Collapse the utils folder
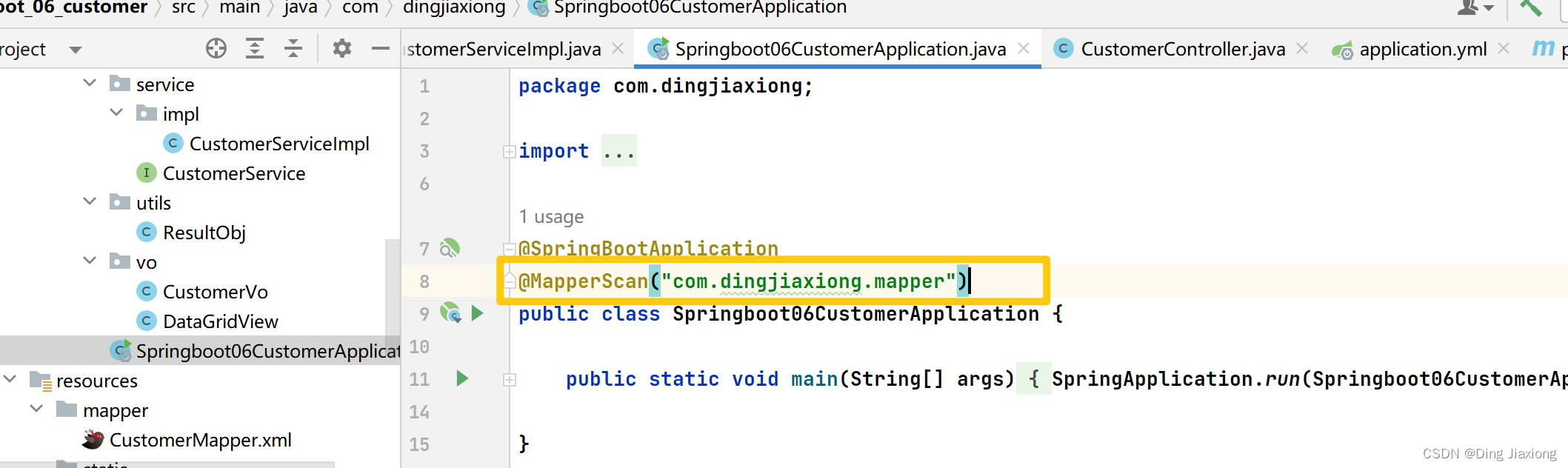This screenshot has height=468, width=1568. [90, 201]
